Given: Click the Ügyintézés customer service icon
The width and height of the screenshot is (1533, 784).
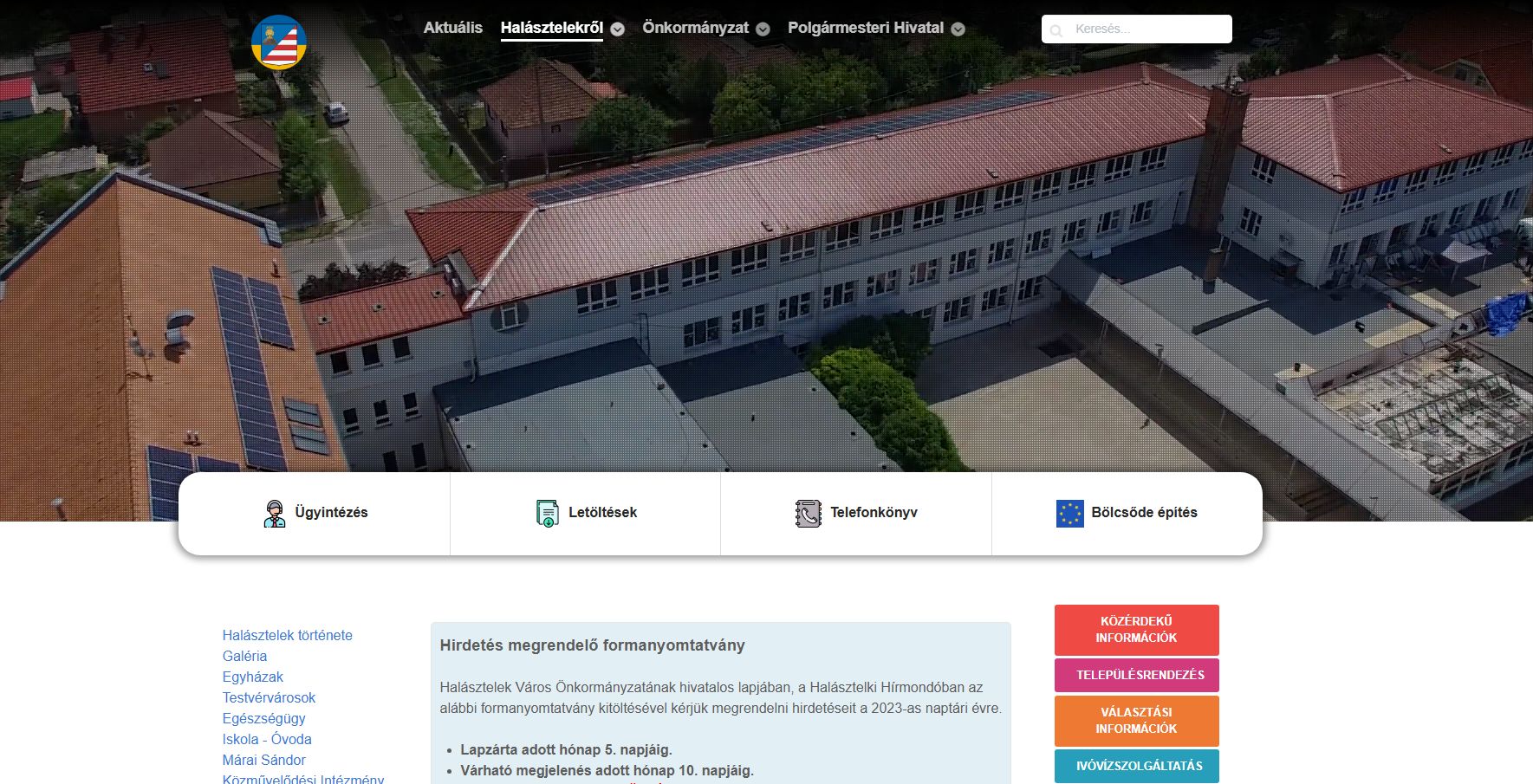Looking at the screenshot, I should tap(274, 514).
